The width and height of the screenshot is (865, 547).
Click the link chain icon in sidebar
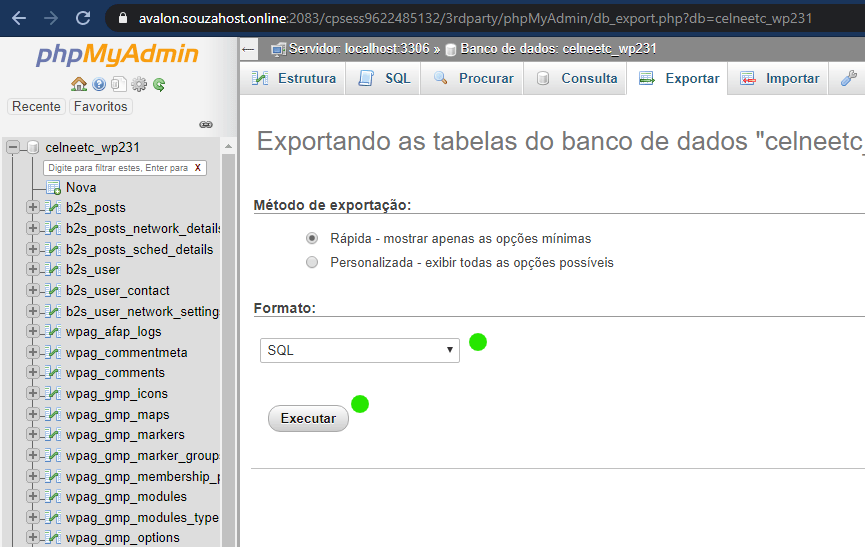click(x=206, y=125)
